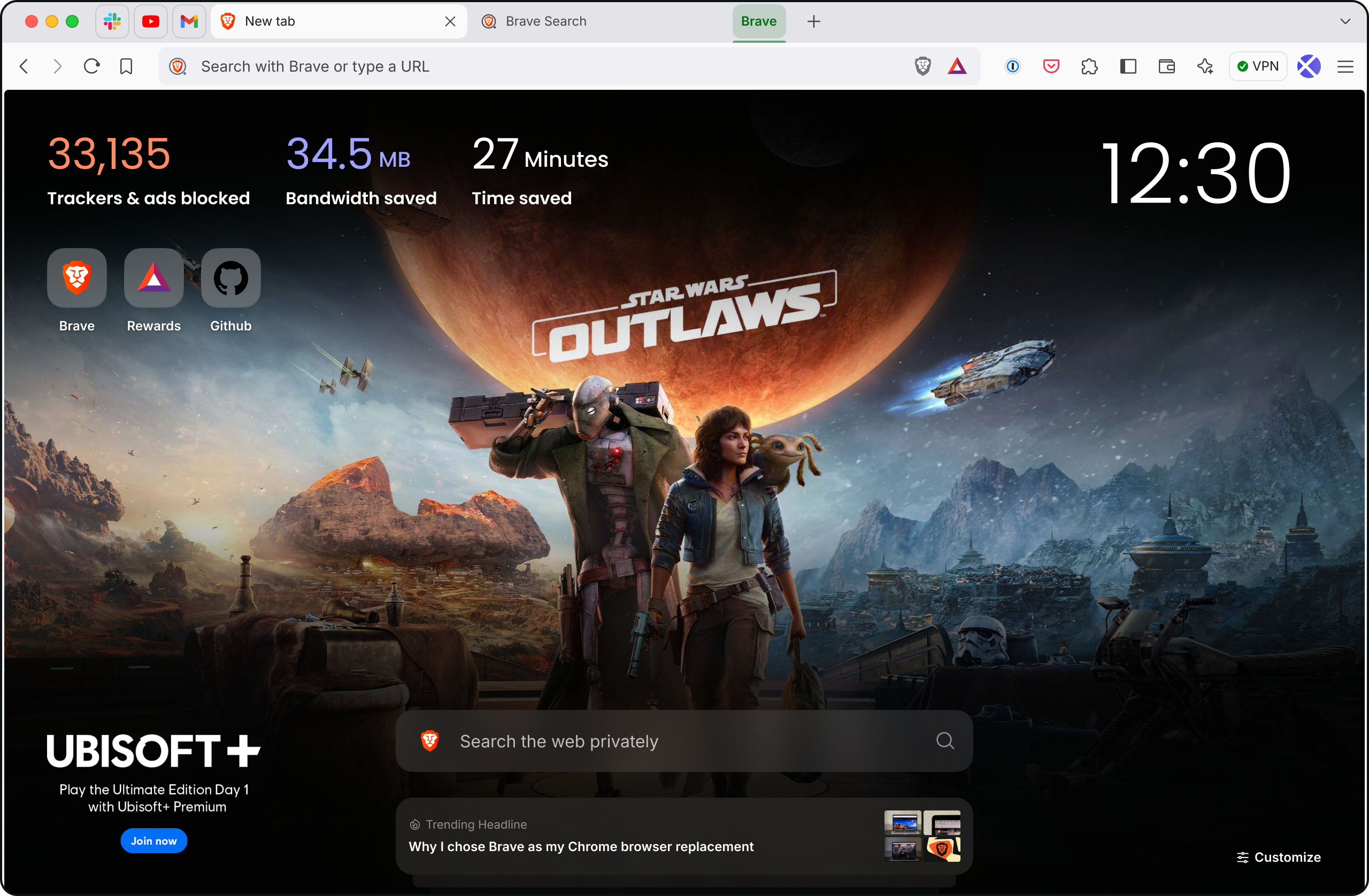Viewport: 1369px width, 896px height.
Task: Open the profile avatar menu
Action: [1309, 66]
